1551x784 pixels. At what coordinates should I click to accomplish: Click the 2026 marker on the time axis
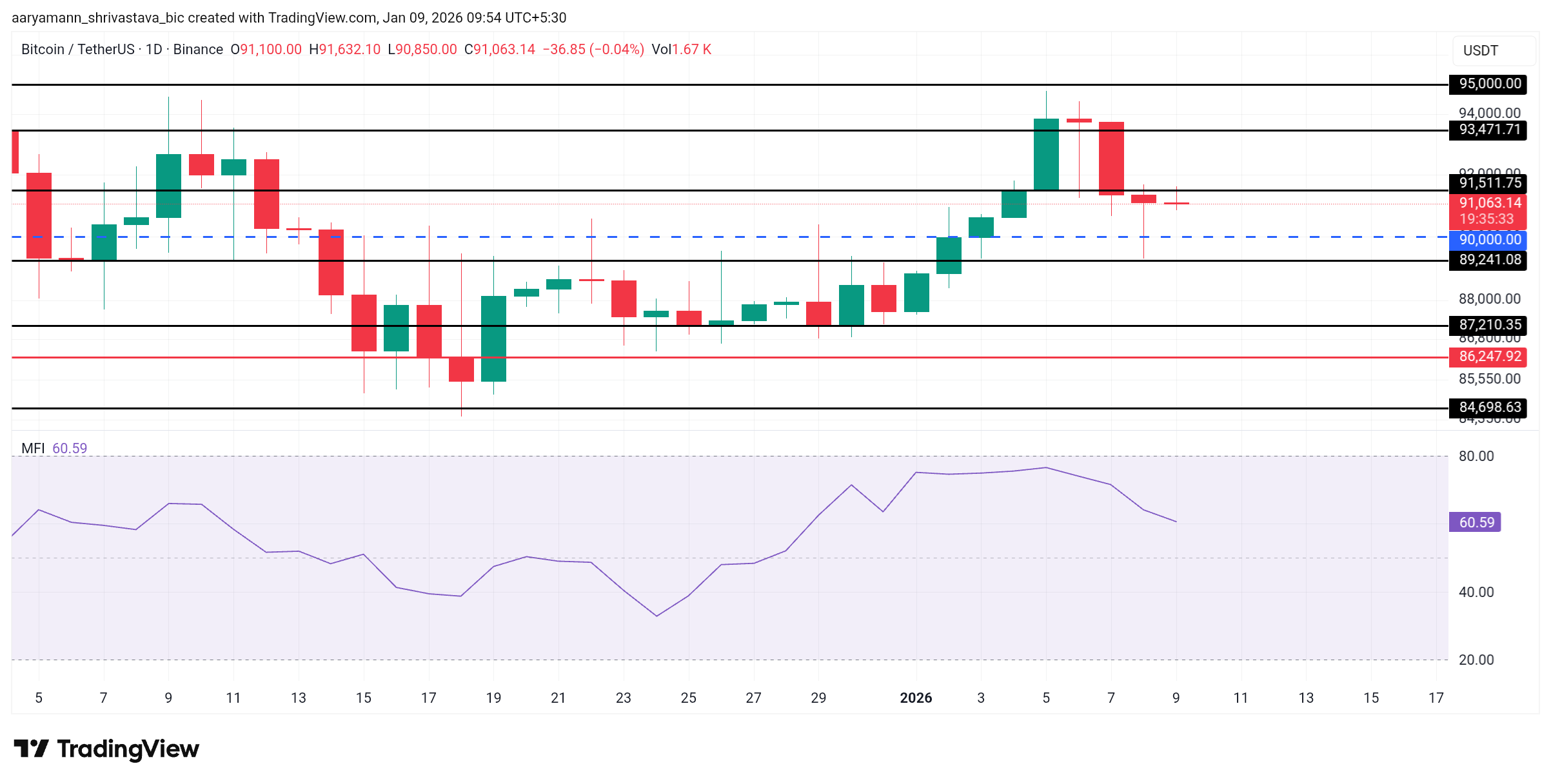pos(916,697)
